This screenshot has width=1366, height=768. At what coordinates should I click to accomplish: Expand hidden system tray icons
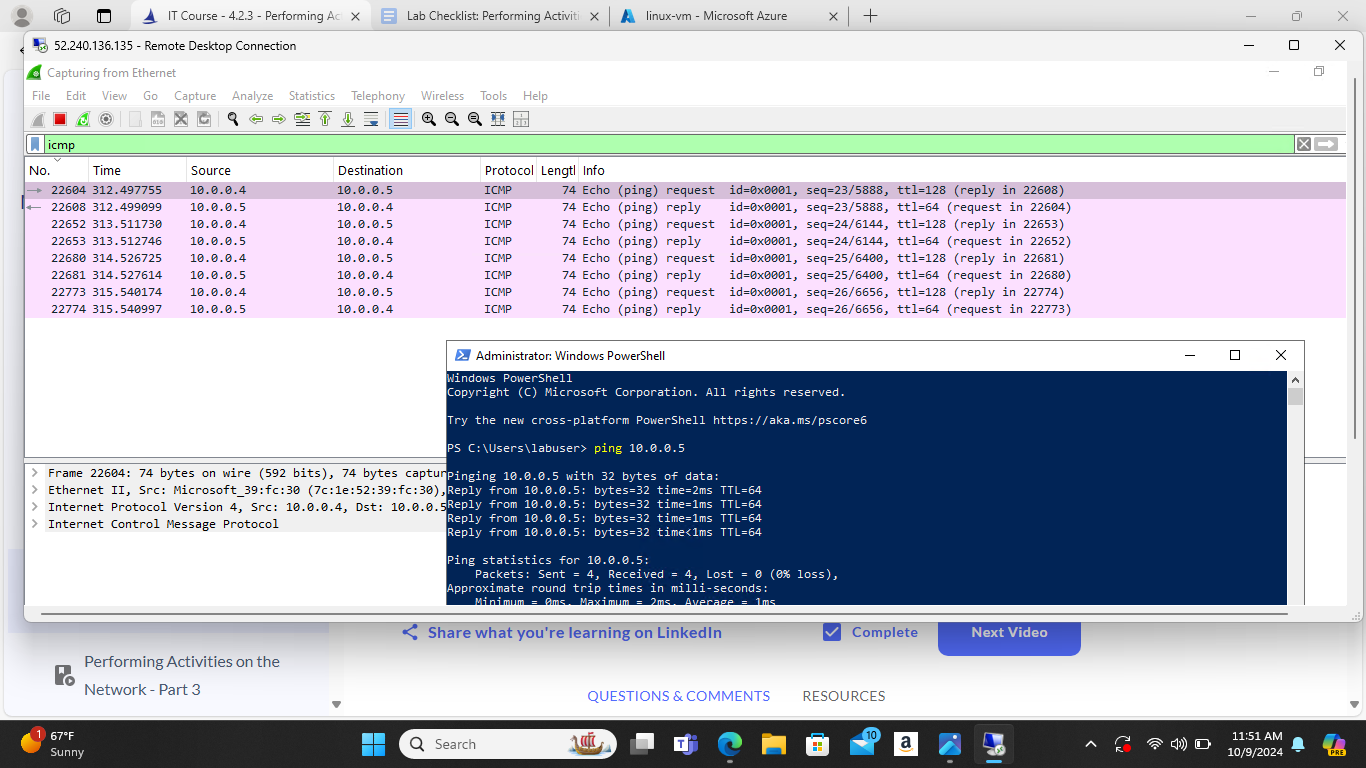[x=1091, y=744]
